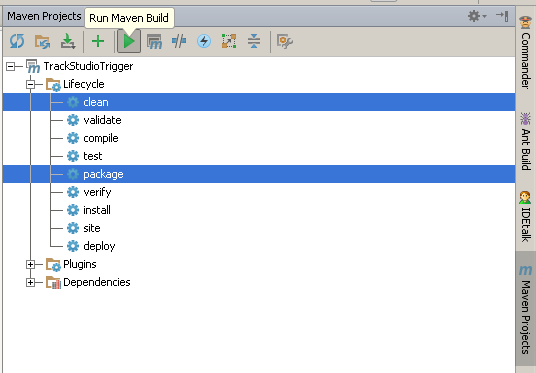
Task: Click the Reimport All Maven Projects icon
Action: [x=17, y=41]
